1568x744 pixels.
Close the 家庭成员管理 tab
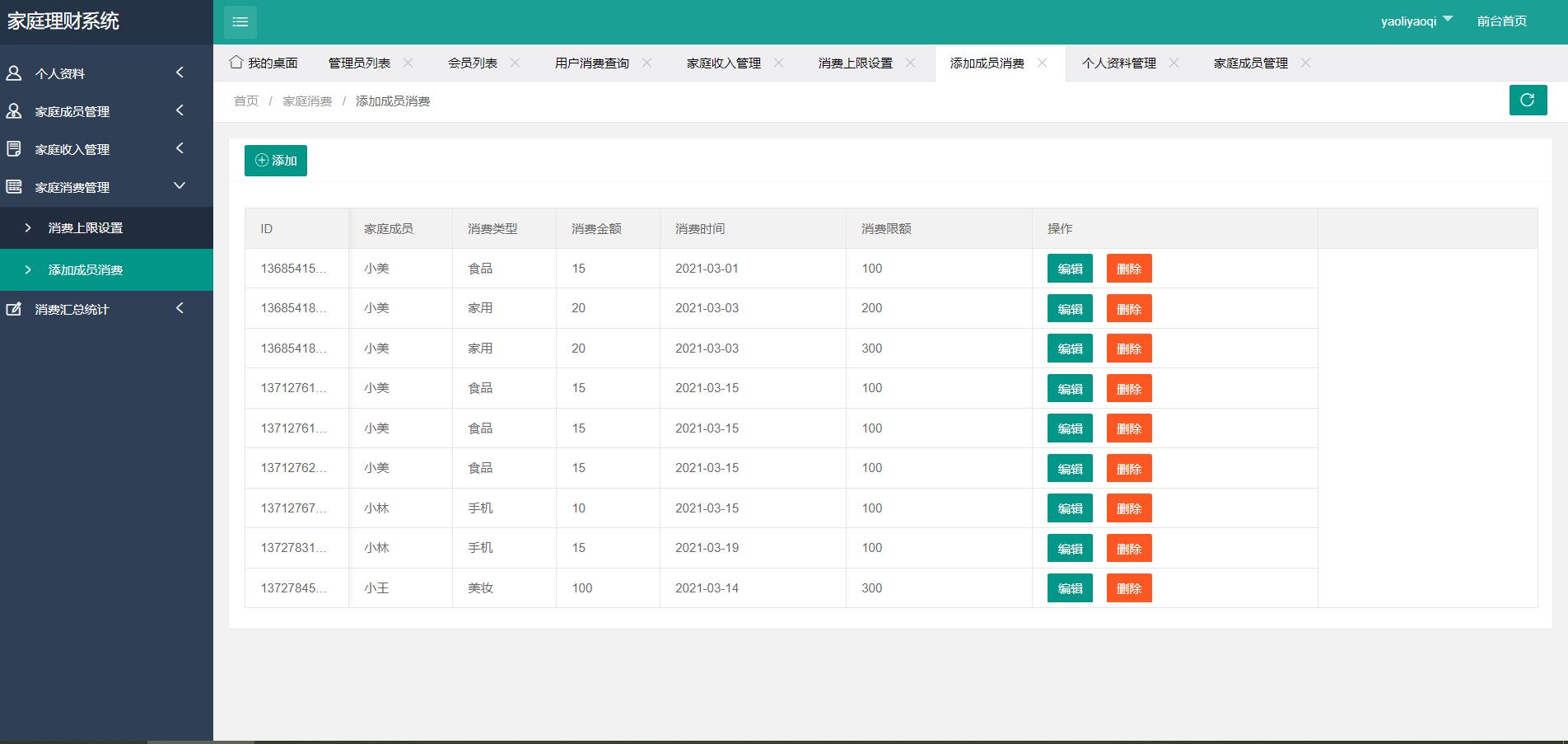click(x=1305, y=63)
